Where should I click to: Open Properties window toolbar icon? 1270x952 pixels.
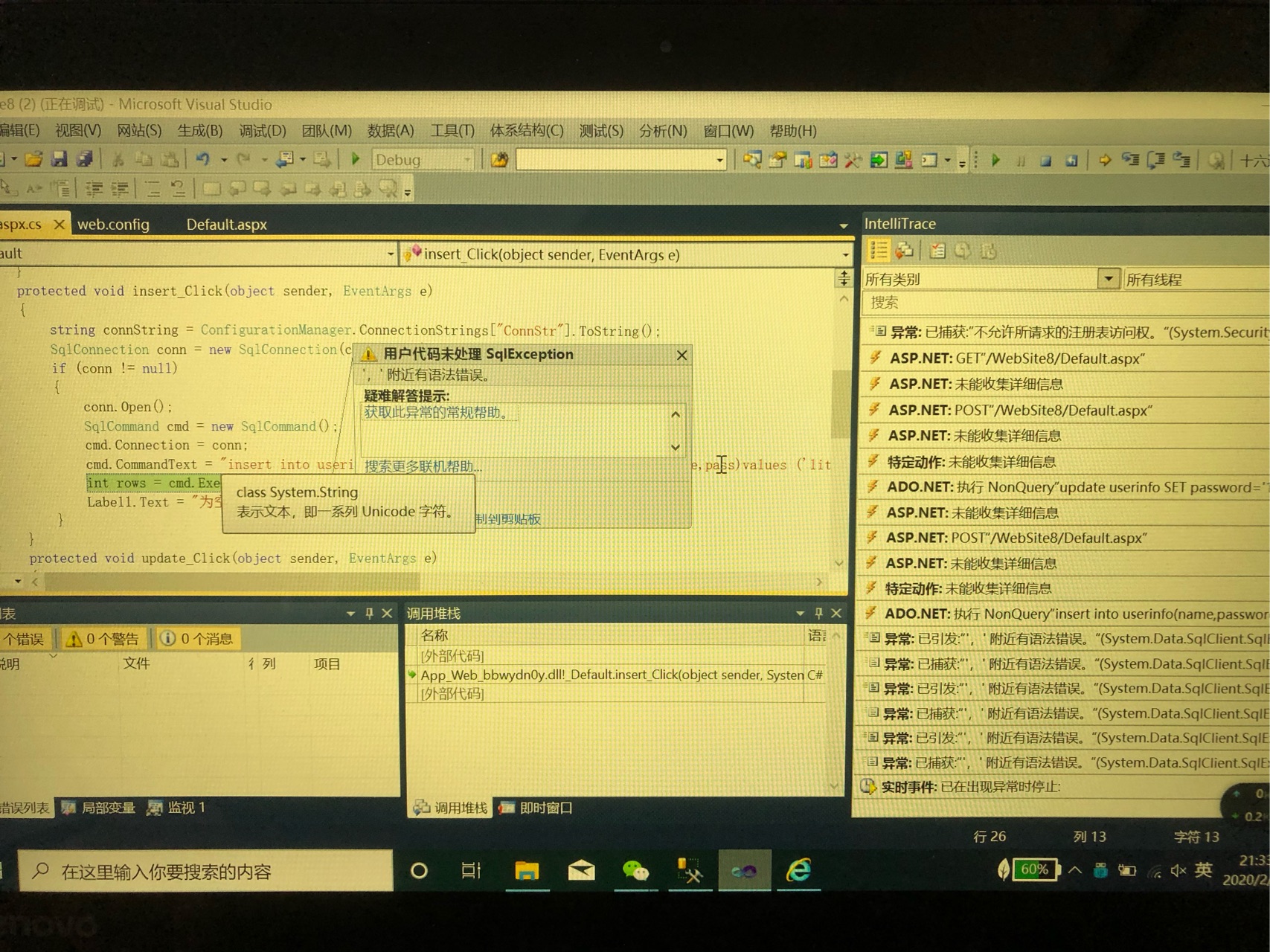pos(777,160)
